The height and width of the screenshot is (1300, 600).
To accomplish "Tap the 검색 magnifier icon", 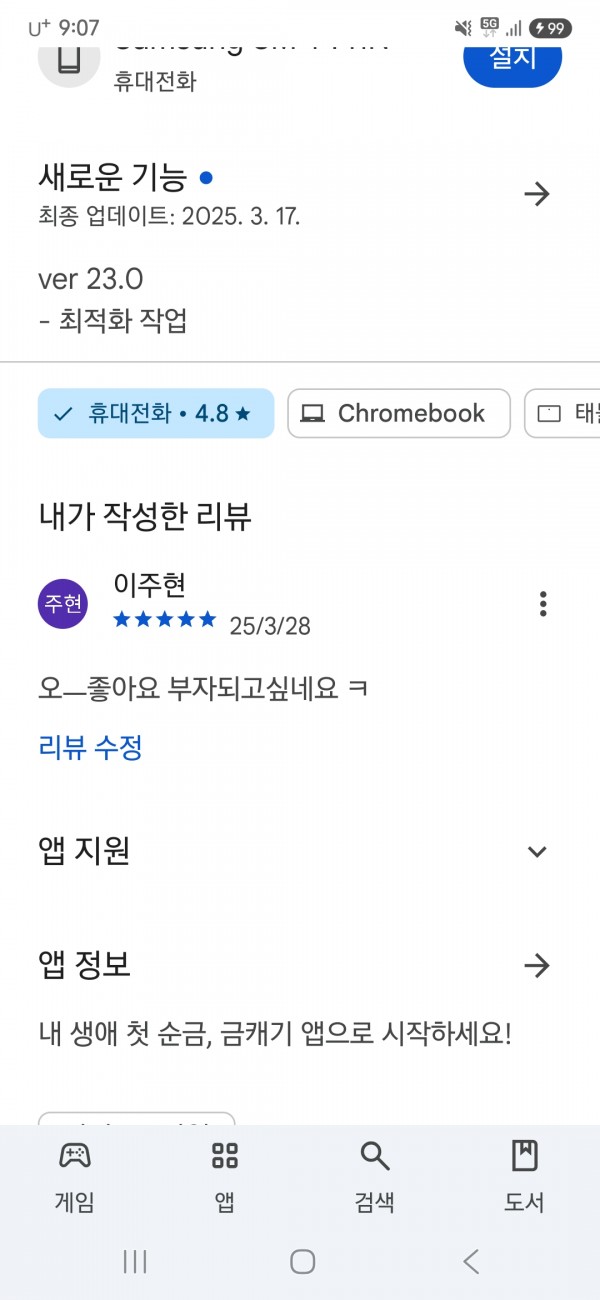I will coord(374,1156).
